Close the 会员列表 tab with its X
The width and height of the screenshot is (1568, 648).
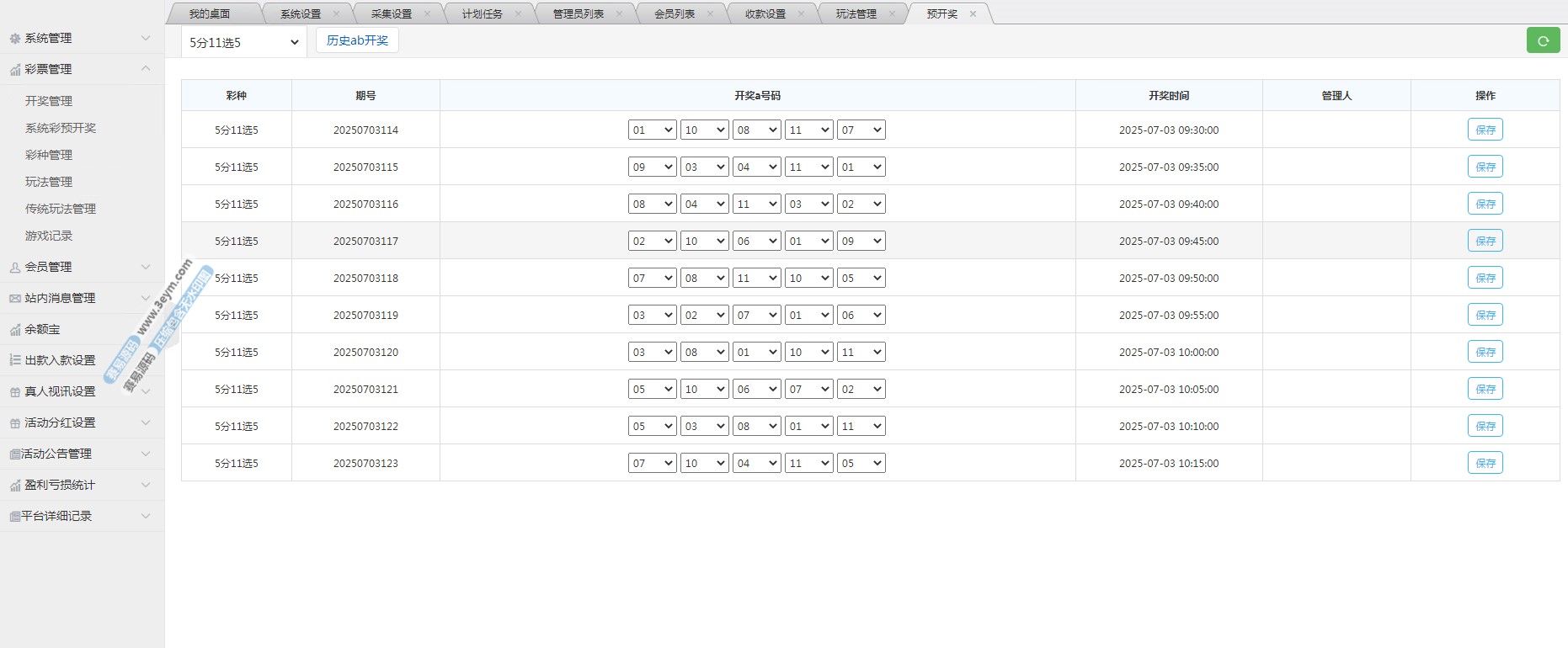click(x=710, y=13)
